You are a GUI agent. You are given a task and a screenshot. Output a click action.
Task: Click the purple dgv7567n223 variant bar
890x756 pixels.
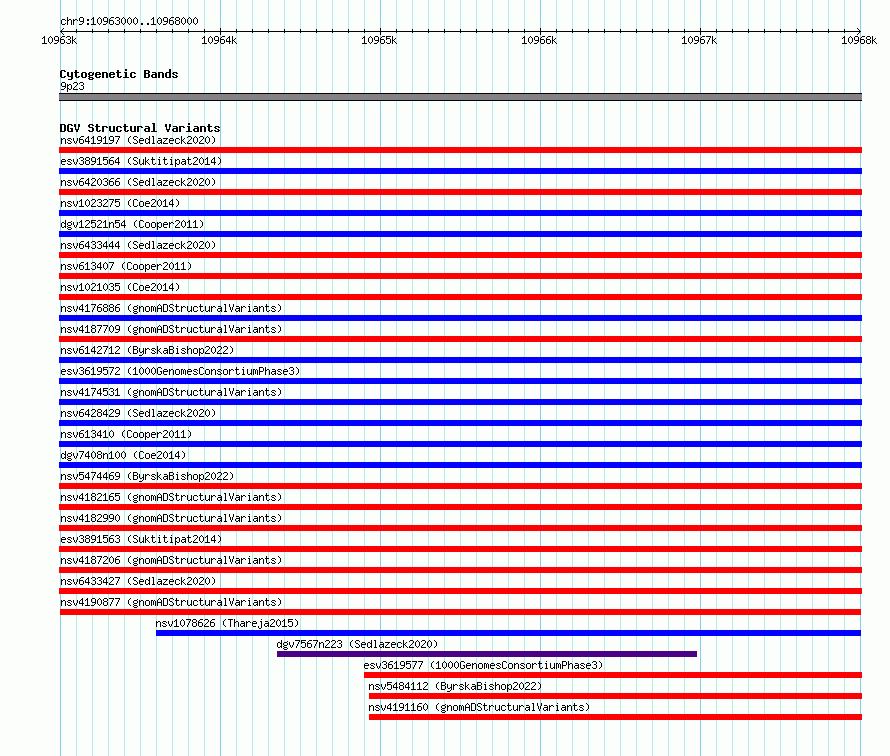click(486, 654)
